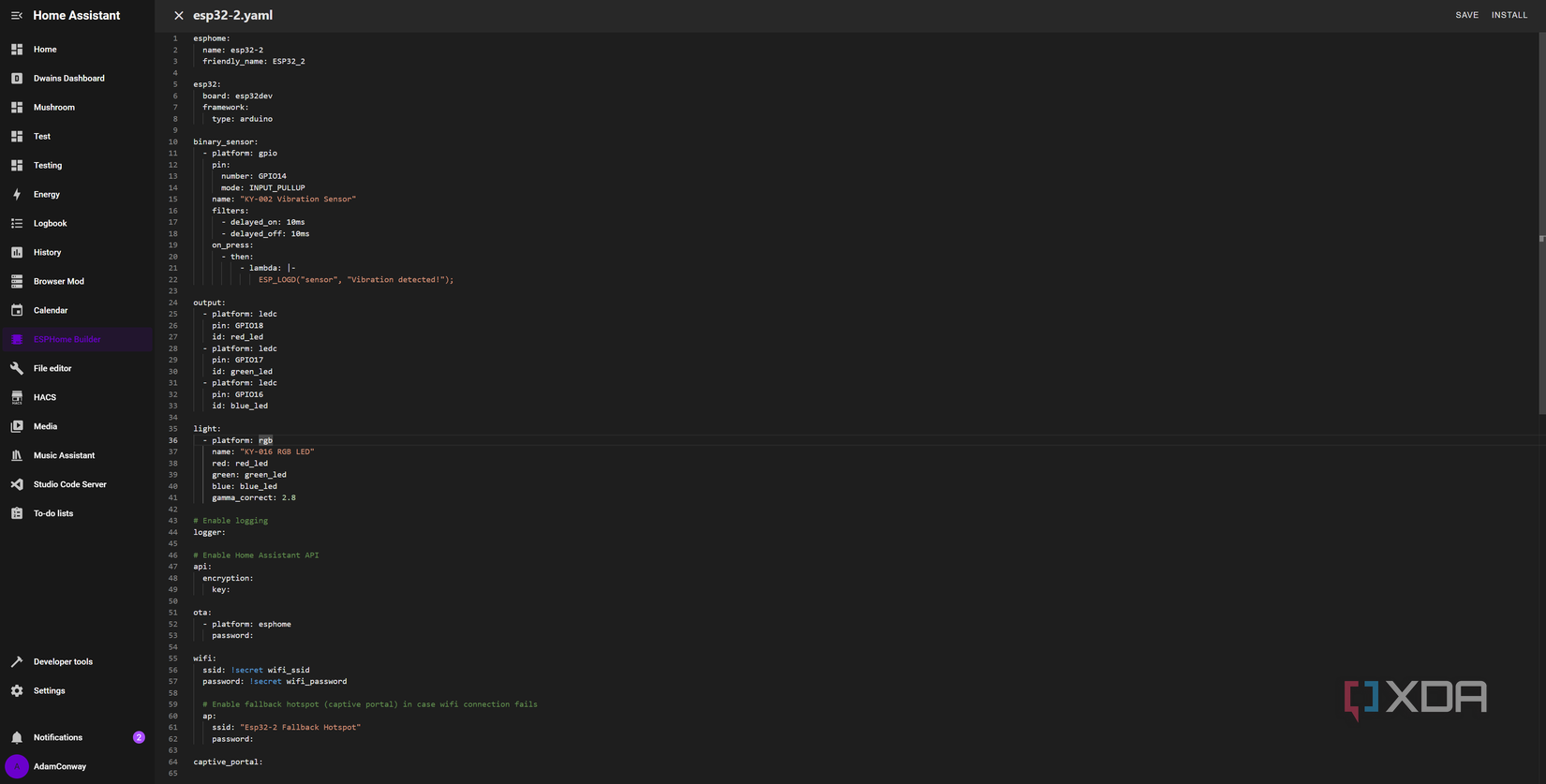This screenshot has height=784, width=1546.
Task: Open the Calendar icon in sidebar
Action: pos(17,310)
